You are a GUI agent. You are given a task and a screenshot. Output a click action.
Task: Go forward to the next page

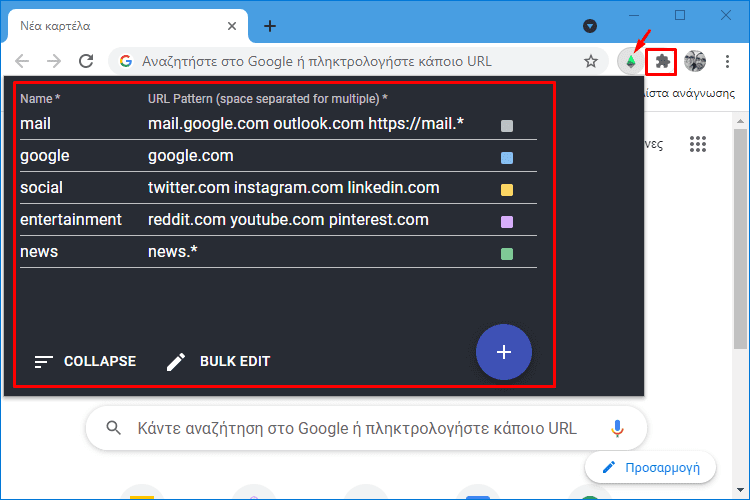point(54,61)
